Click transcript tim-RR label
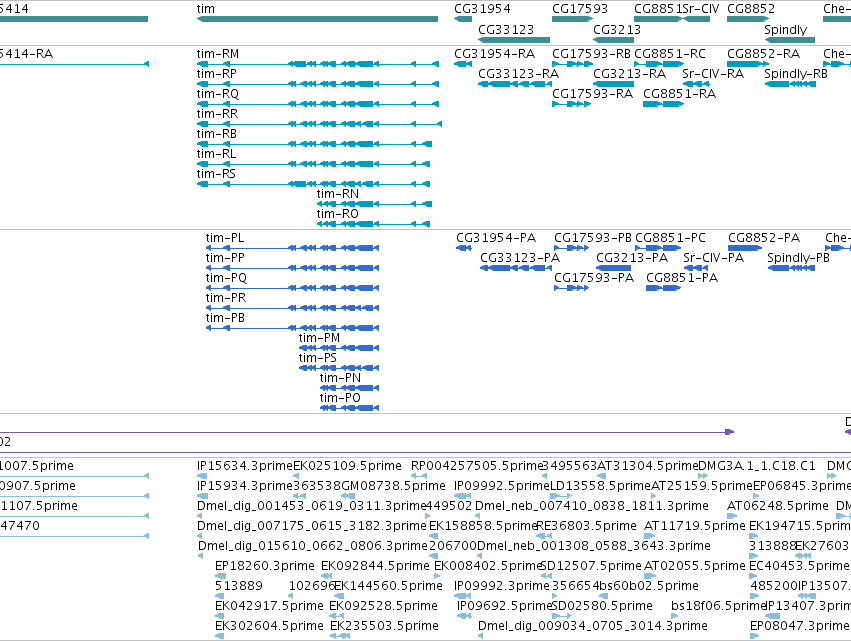This screenshot has height=641, width=851. pyautogui.click(x=217, y=114)
